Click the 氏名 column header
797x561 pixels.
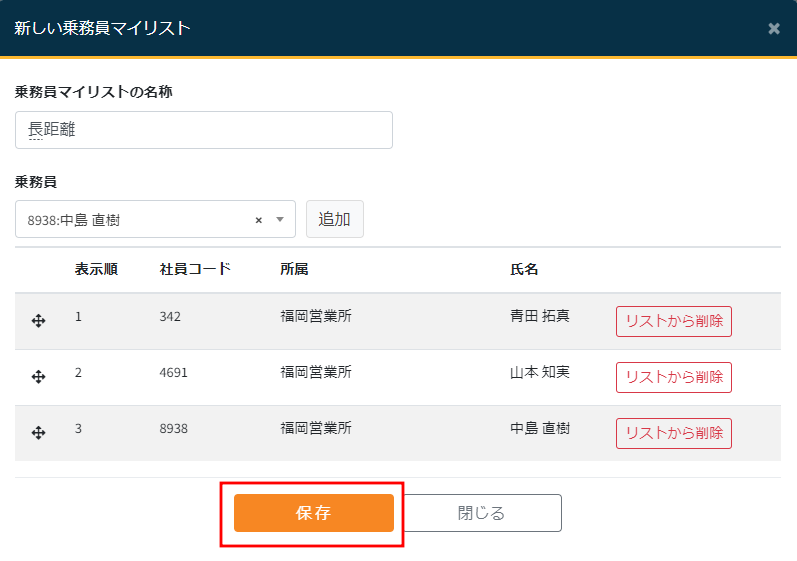[x=524, y=269]
